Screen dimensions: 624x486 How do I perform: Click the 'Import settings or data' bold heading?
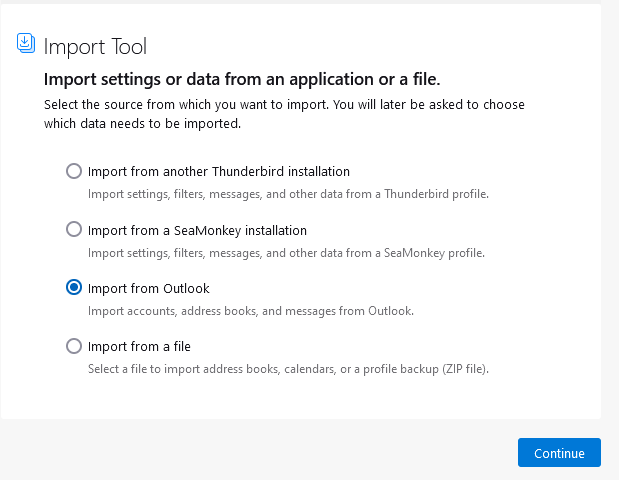(244, 80)
